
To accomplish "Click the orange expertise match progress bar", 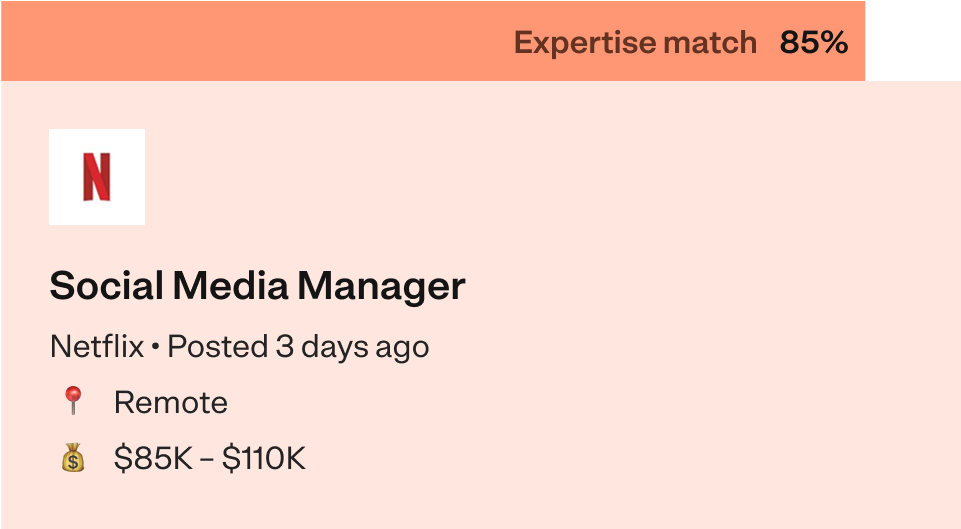I will pyautogui.click(x=433, y=41).
